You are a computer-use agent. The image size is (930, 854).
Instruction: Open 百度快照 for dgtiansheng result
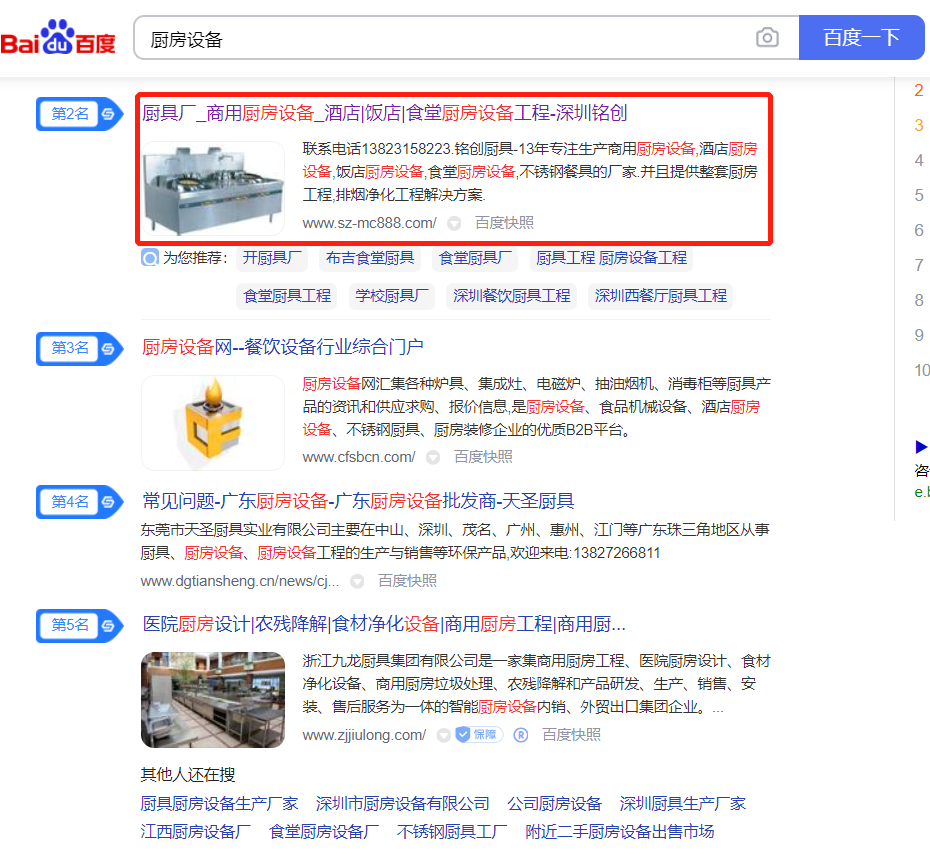407,581
